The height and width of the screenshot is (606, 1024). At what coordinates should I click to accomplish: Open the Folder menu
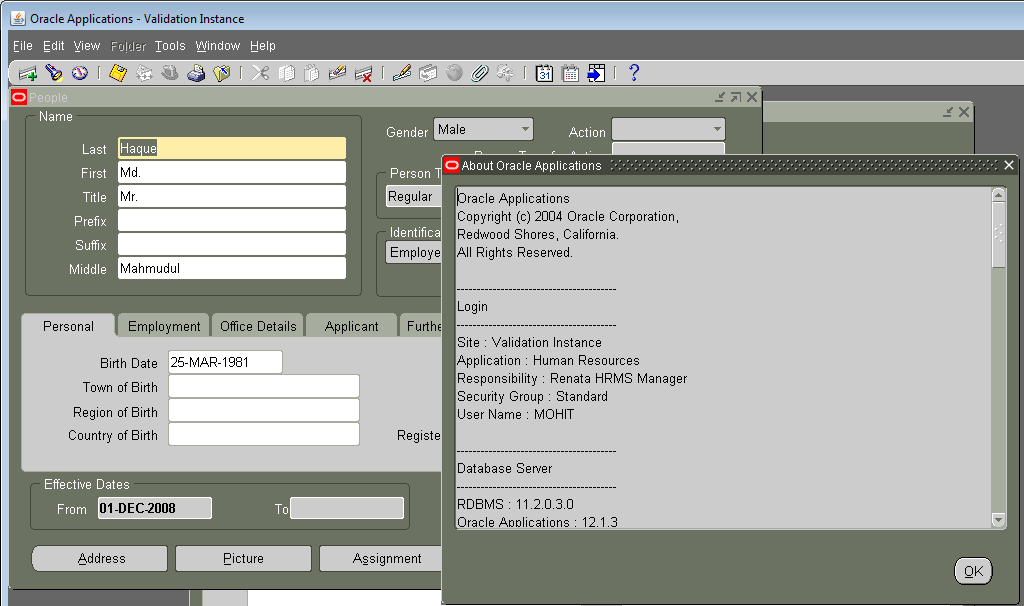[128, 45]
